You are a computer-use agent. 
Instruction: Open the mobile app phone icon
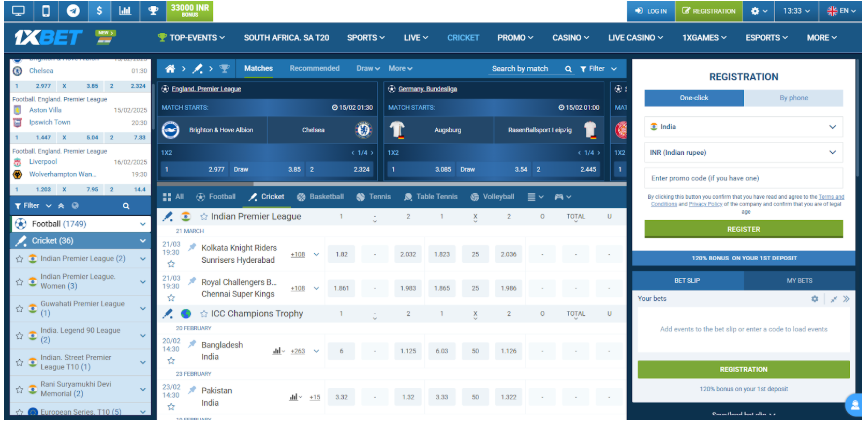(46, 11)
